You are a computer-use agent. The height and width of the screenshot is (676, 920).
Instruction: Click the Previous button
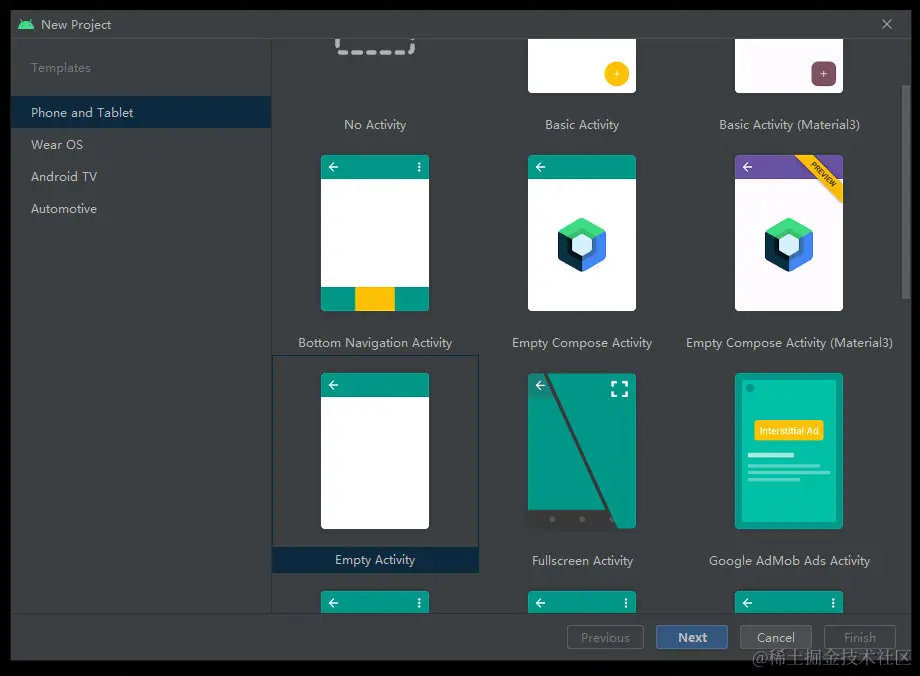[605, 637]
